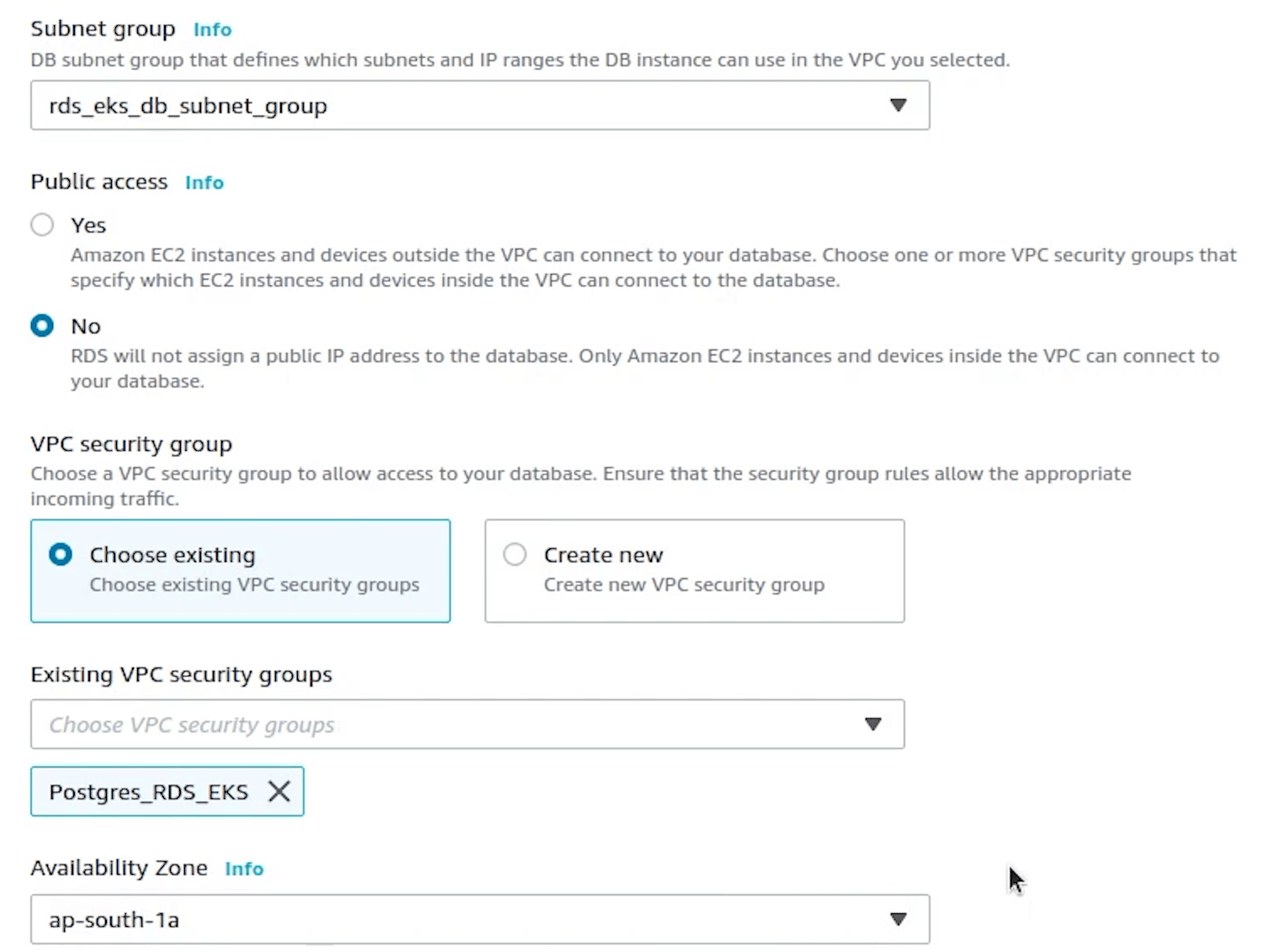Expand the Existing VPC security groups dropdown
This screenshot has width=1262, height=952.
(872, 724)
